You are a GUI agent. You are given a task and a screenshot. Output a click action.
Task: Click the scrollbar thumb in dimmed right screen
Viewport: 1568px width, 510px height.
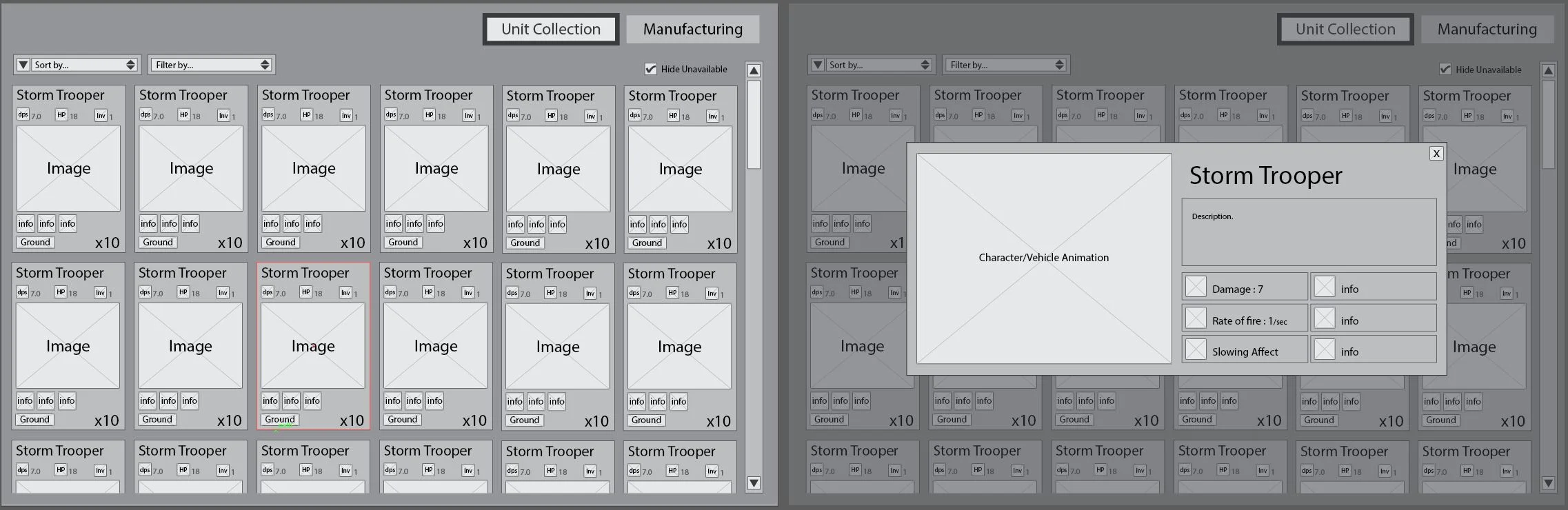pos(1549,125)
